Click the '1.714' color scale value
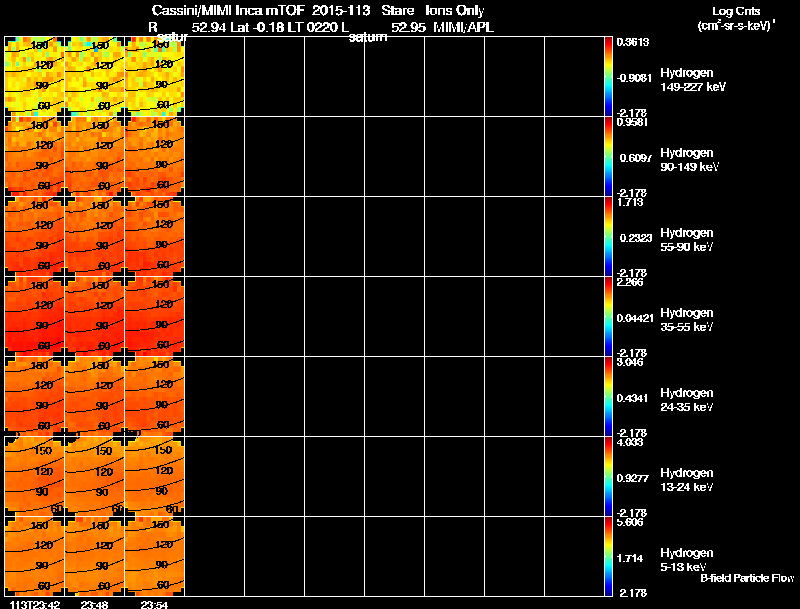Screen dimensions: 800x609 [630, 559]
